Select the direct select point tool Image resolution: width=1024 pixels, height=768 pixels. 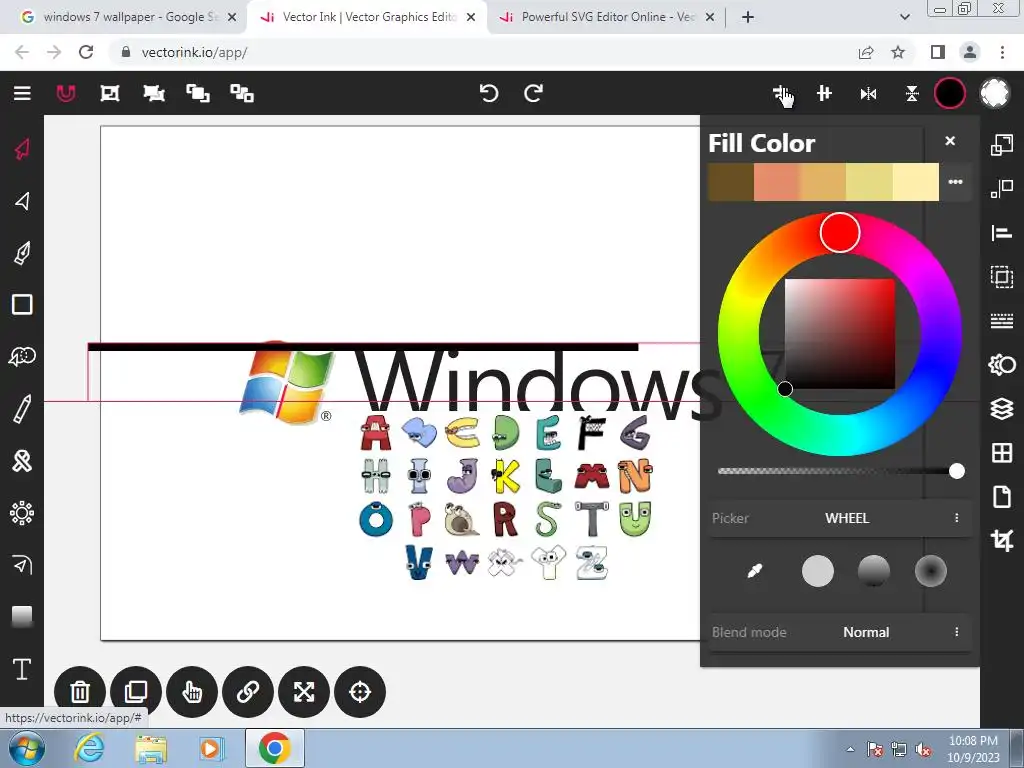[22, 200]
